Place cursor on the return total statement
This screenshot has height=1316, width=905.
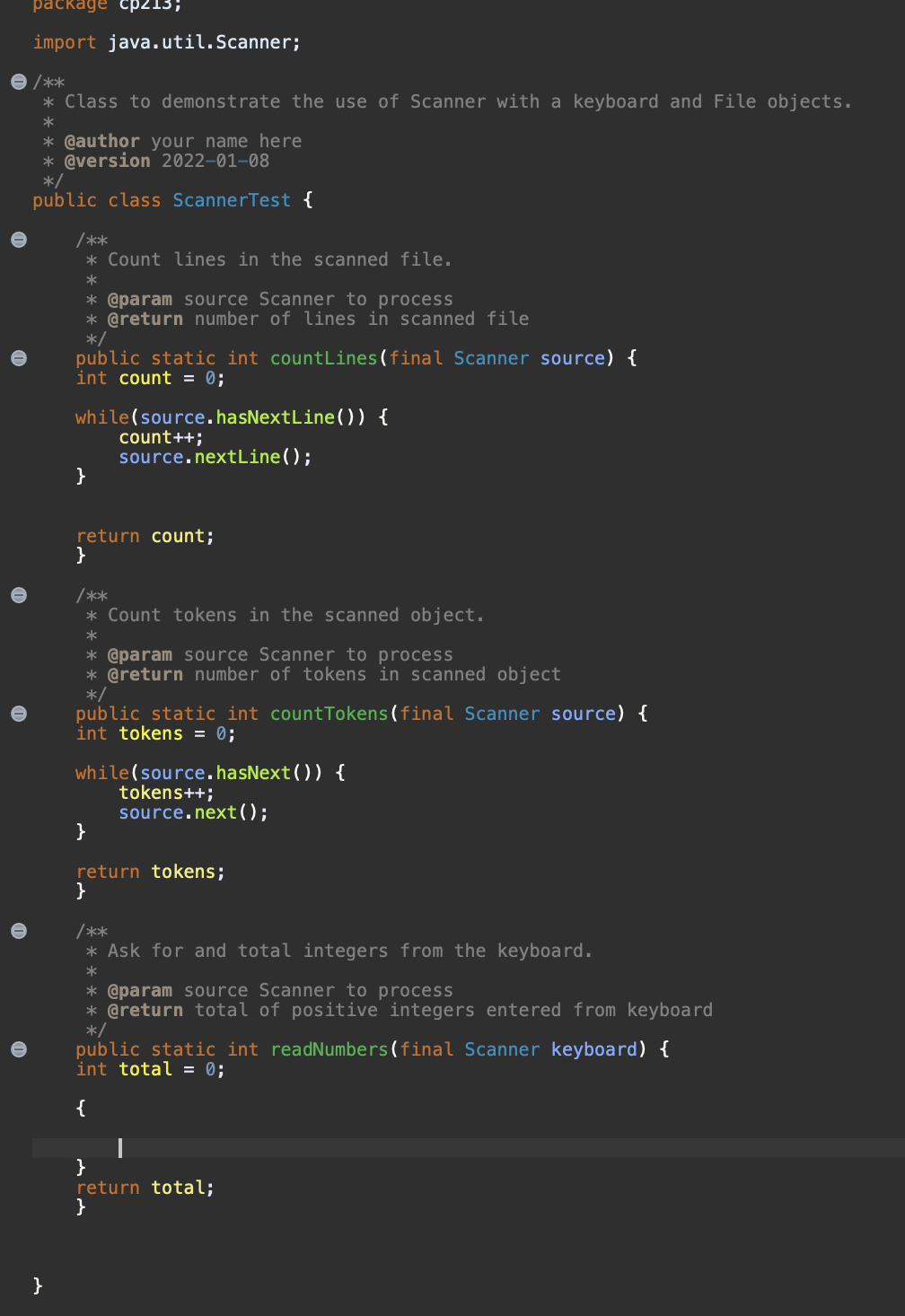[145, 1187]
